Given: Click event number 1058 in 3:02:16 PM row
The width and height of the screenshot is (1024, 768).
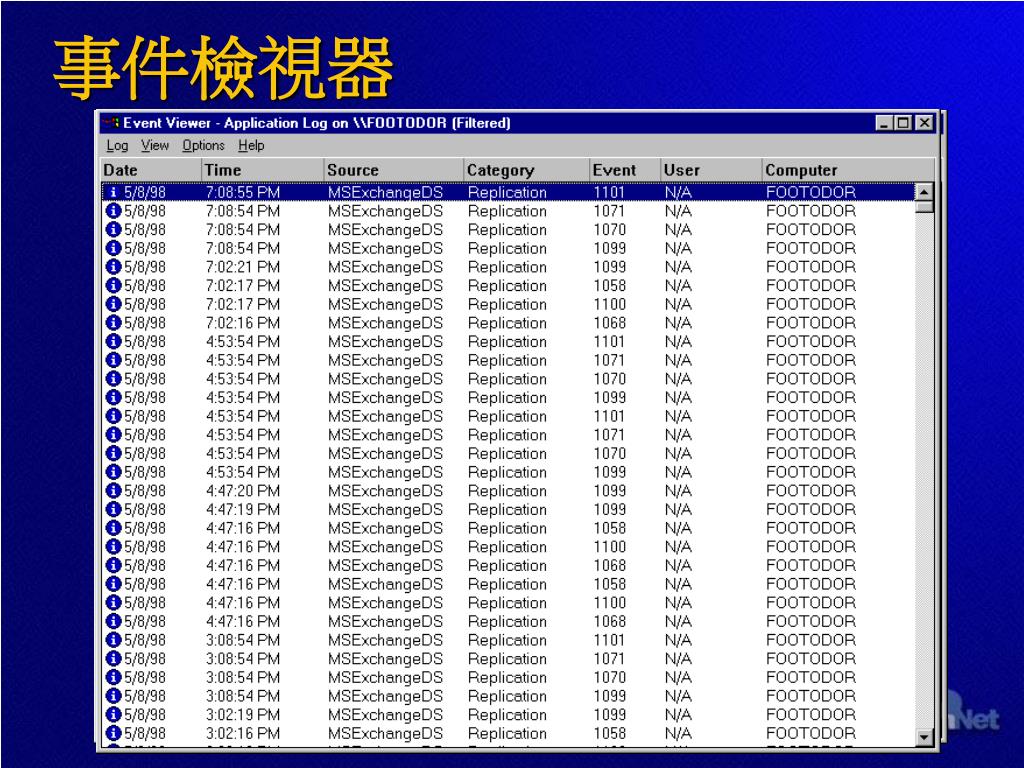Looking at the screenshot, I should pos(609,733).
